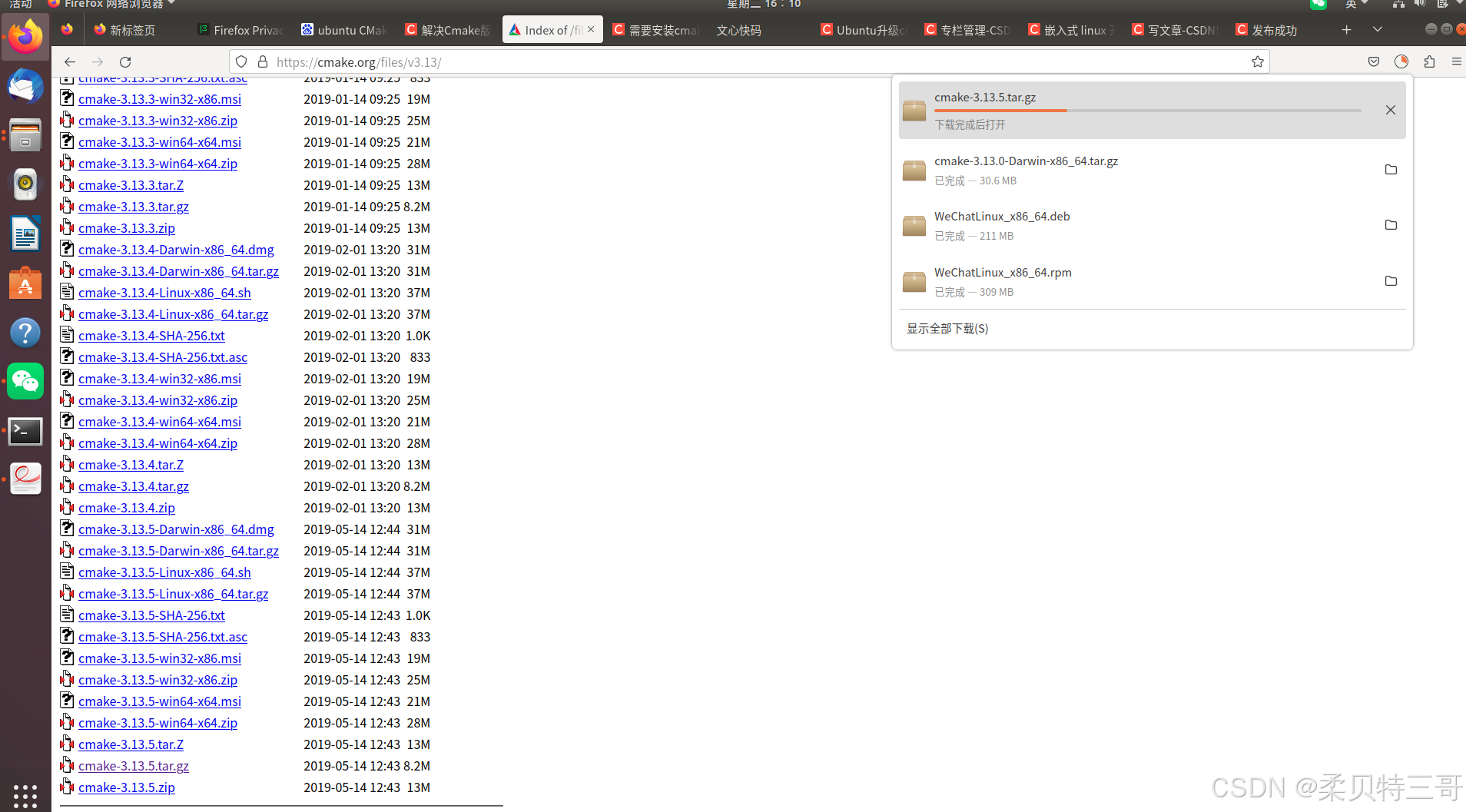Open the Pocket save icon
This screenshot has height=812, width=1466.
tap(1374, 61)
